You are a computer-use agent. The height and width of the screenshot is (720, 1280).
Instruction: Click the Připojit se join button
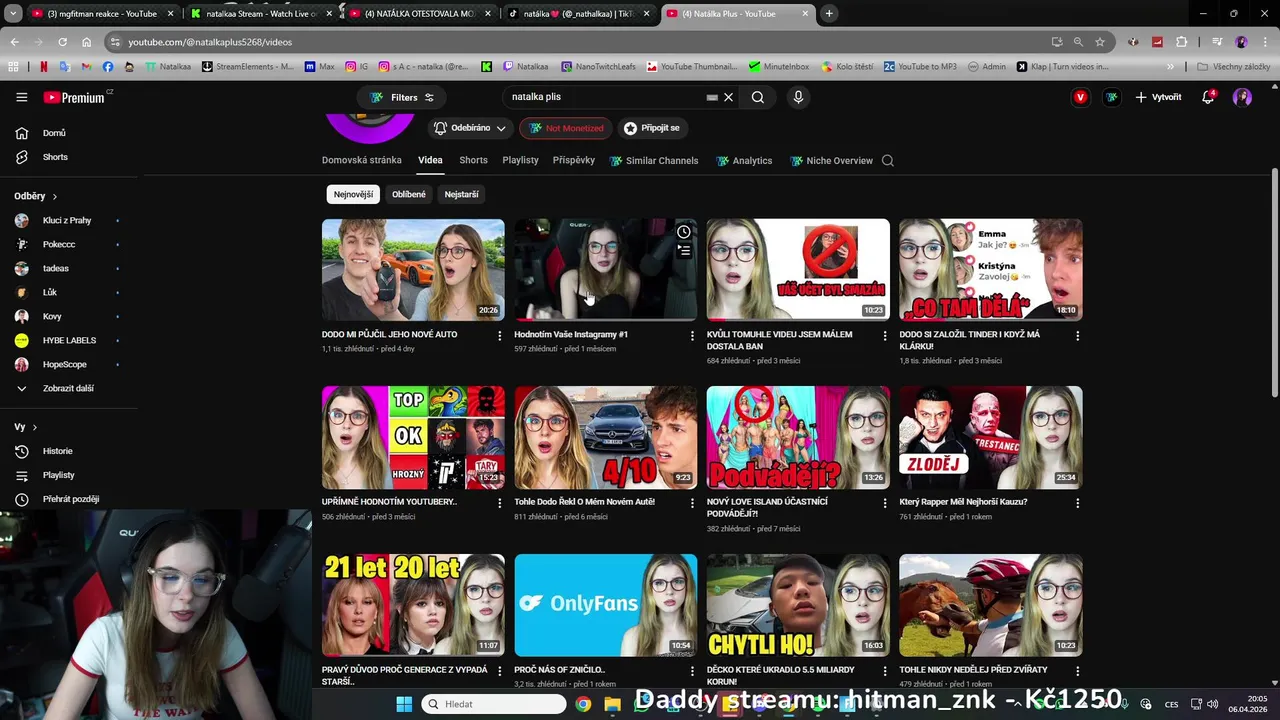(x=652, y=128)
